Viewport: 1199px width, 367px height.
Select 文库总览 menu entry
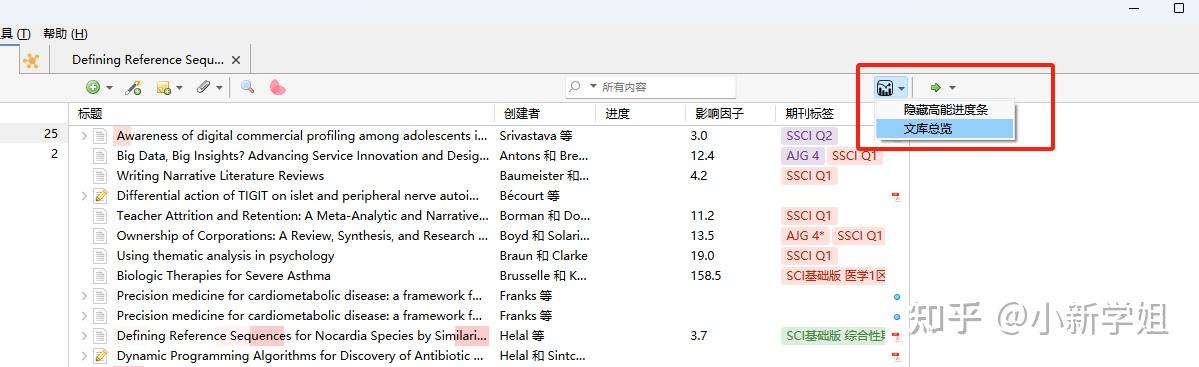(x=945, y=129)
